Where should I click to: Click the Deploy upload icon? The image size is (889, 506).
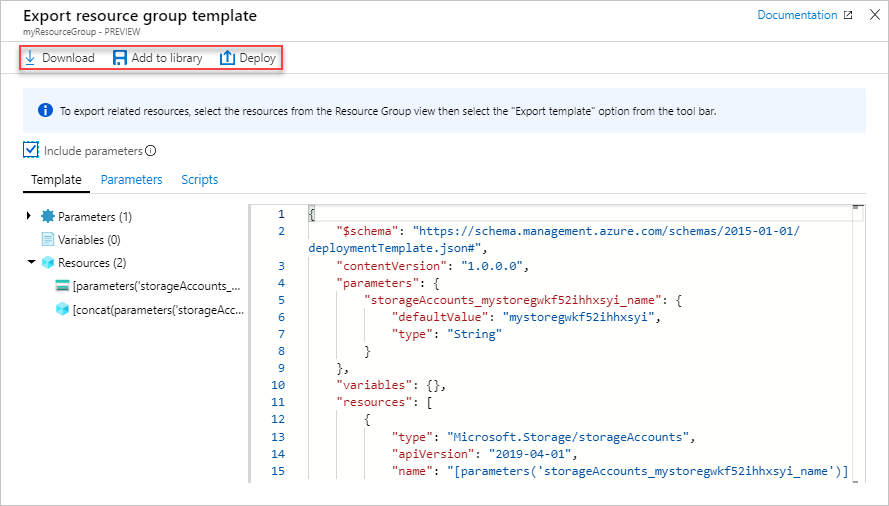[227, 58]
